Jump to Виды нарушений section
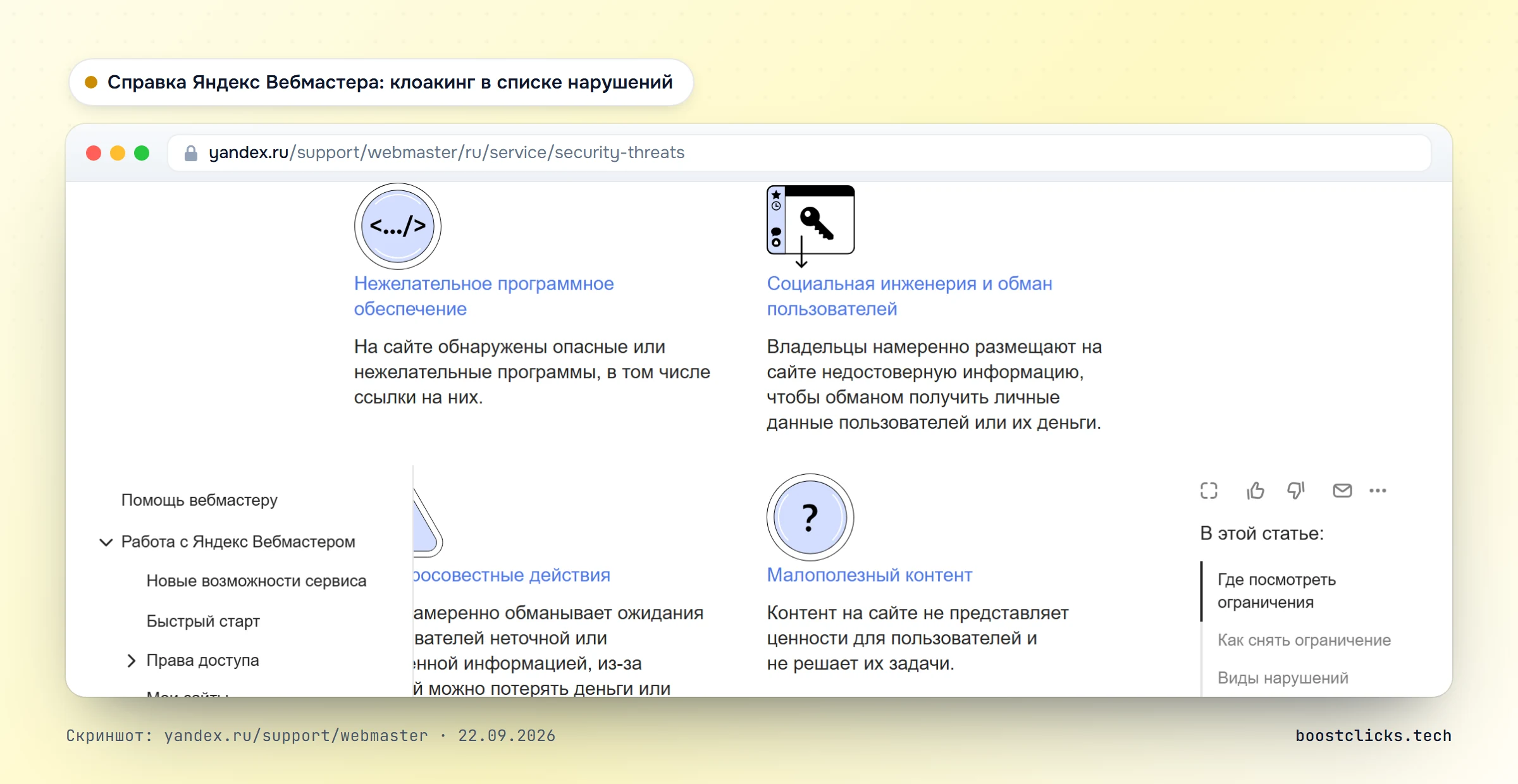The width and height of the screenshot is (1518, 784). (1282, 678)
